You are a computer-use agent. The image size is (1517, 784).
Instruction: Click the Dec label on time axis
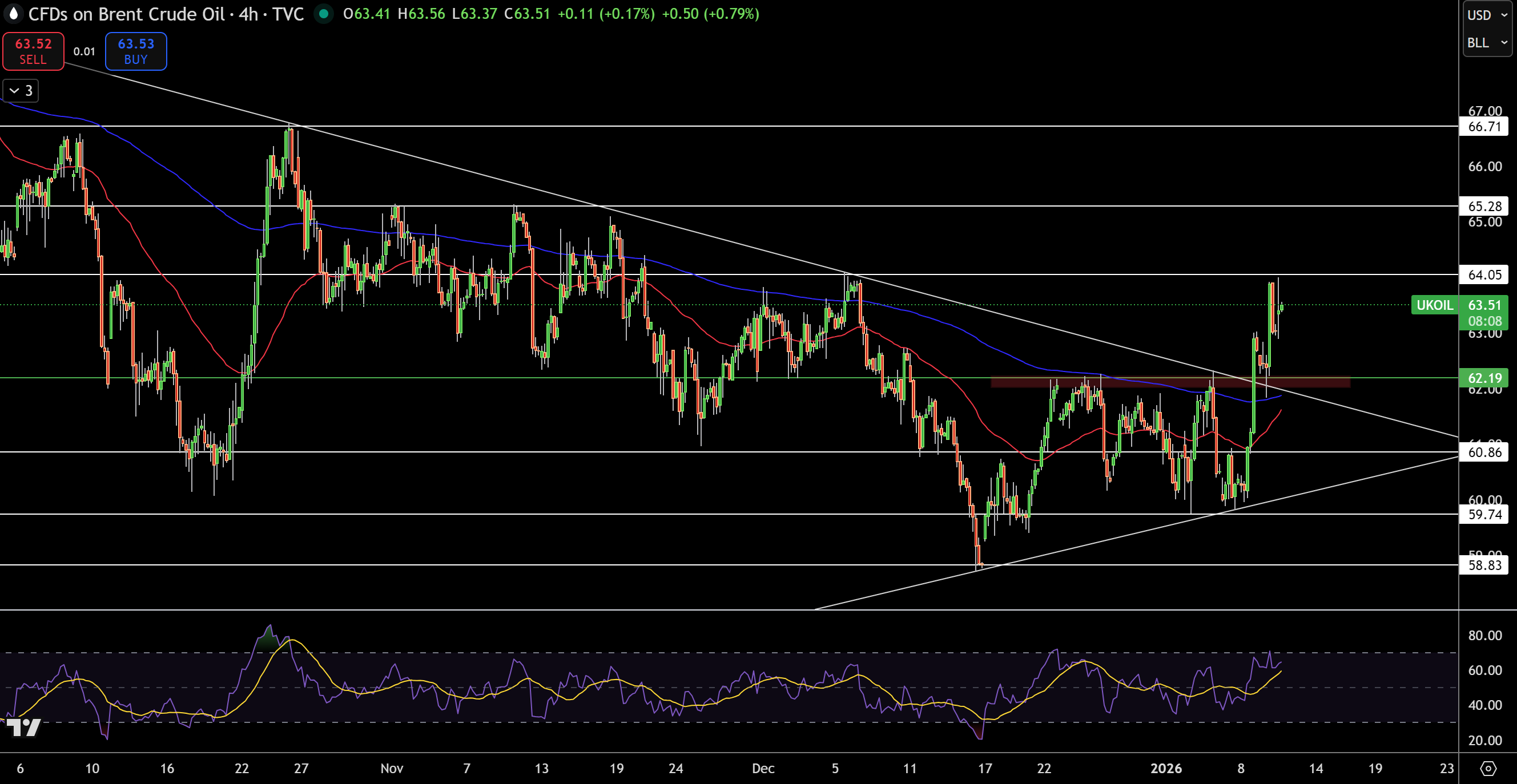pos(763,768)
